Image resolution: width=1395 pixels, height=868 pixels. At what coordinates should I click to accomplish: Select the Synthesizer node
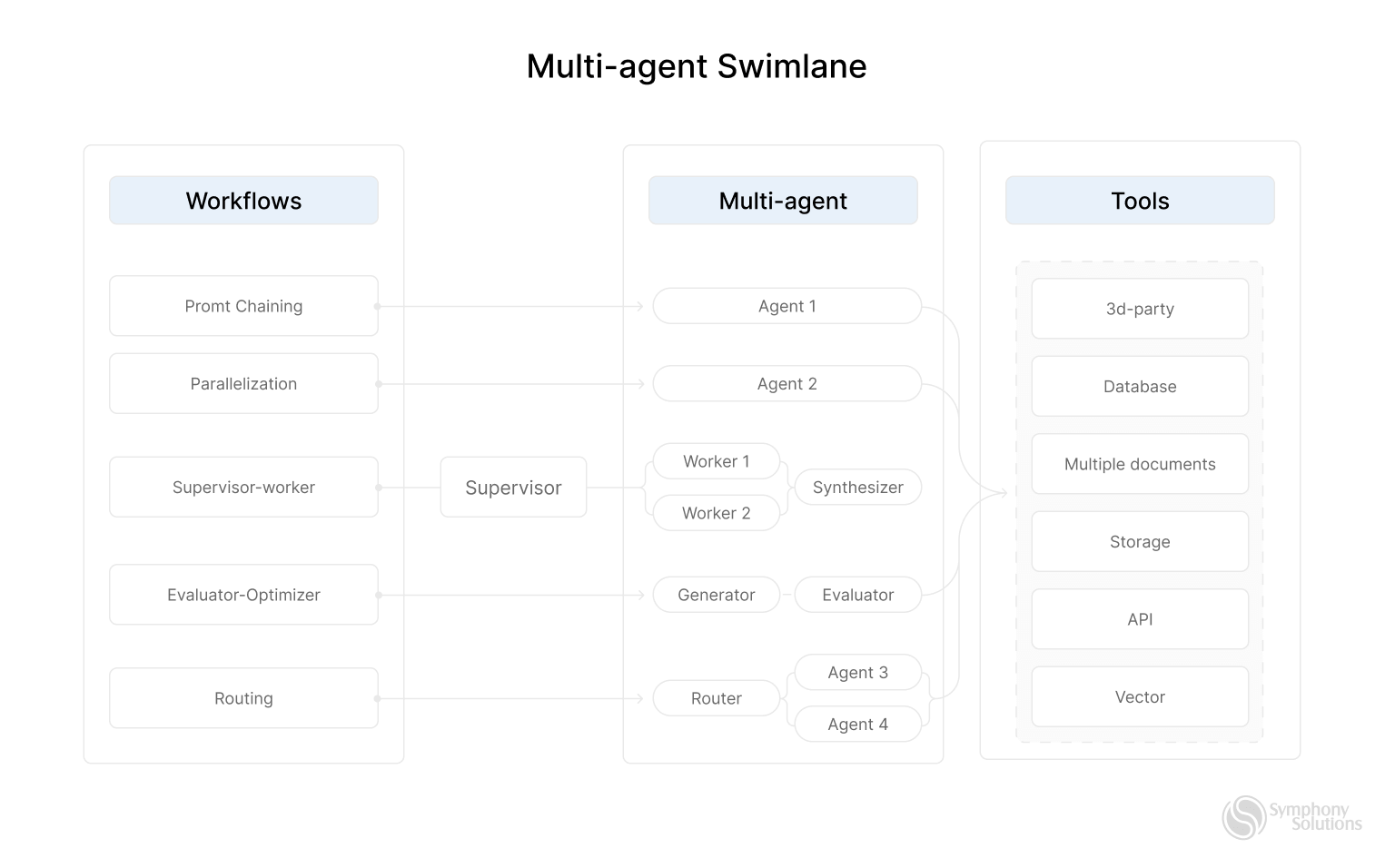[857, 488]
